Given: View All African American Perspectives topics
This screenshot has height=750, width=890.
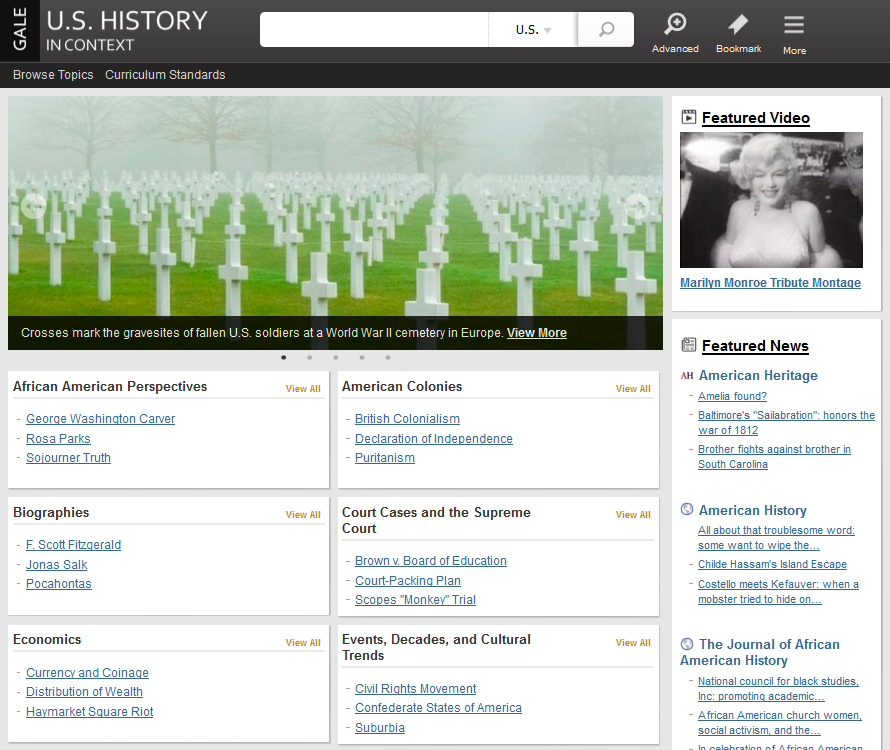Looking at the screenshot, I should tap(303, 389).
